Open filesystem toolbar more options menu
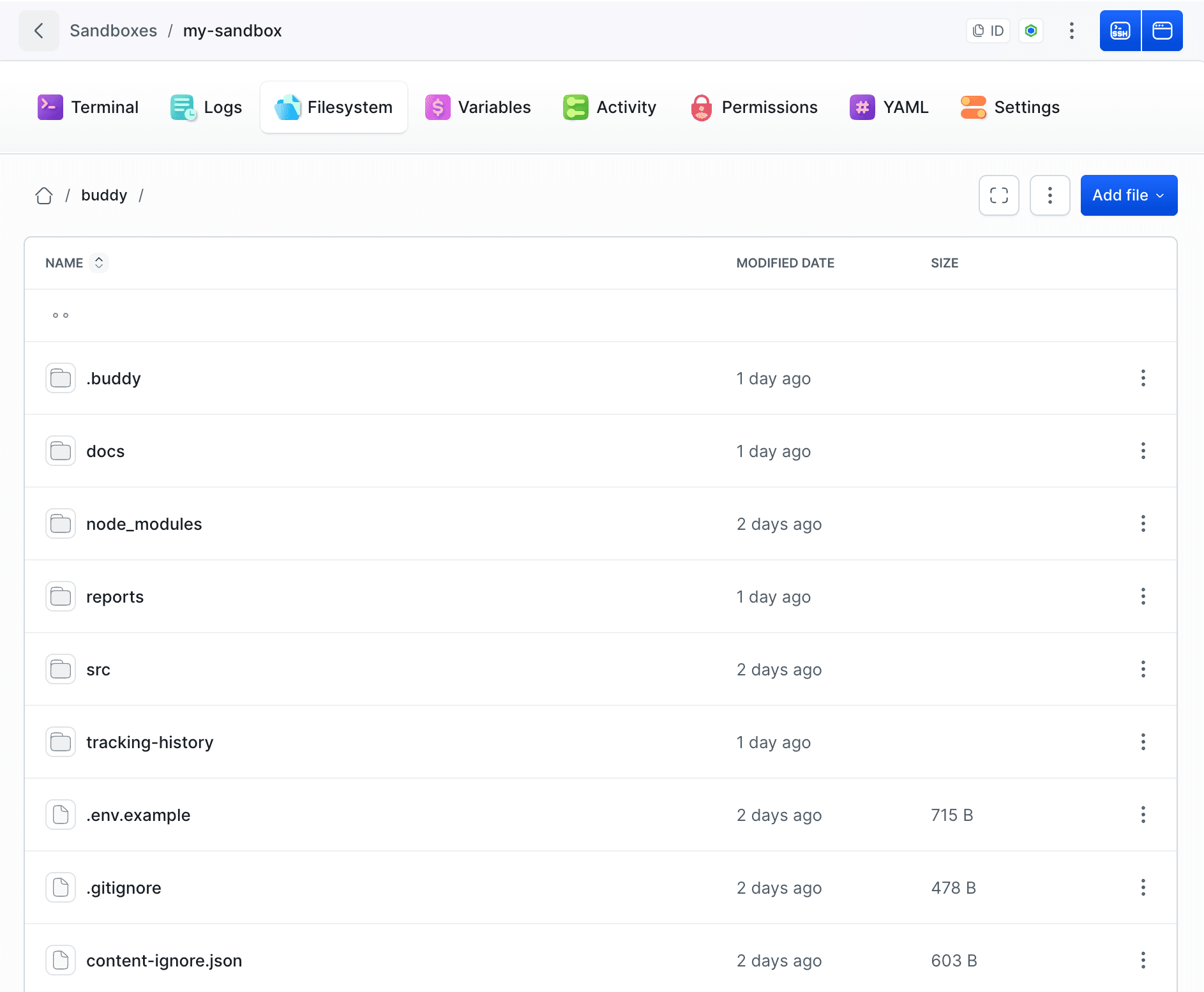 [1050, 195]
